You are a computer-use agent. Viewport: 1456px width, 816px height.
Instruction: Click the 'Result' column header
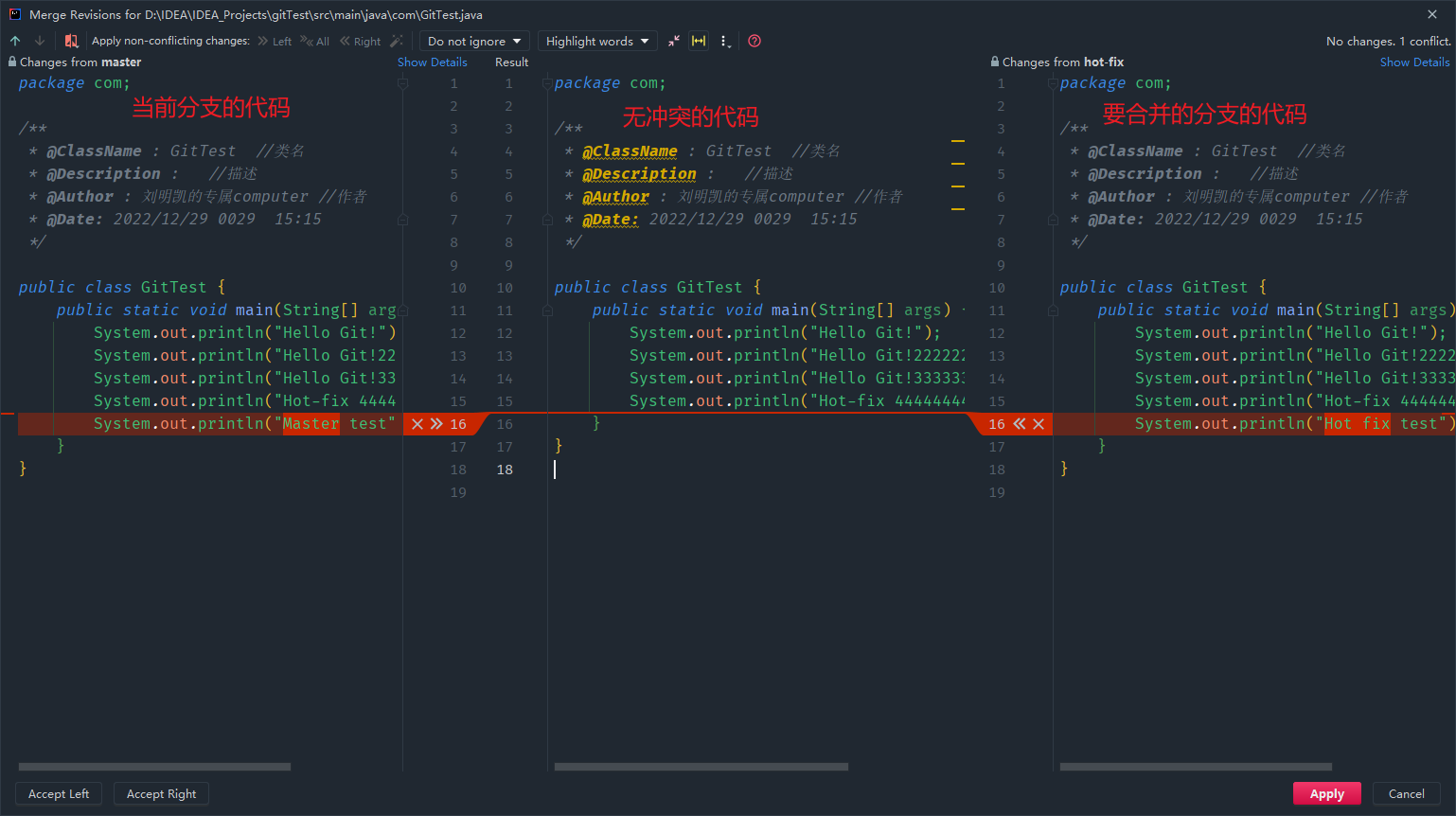[511, 62]
